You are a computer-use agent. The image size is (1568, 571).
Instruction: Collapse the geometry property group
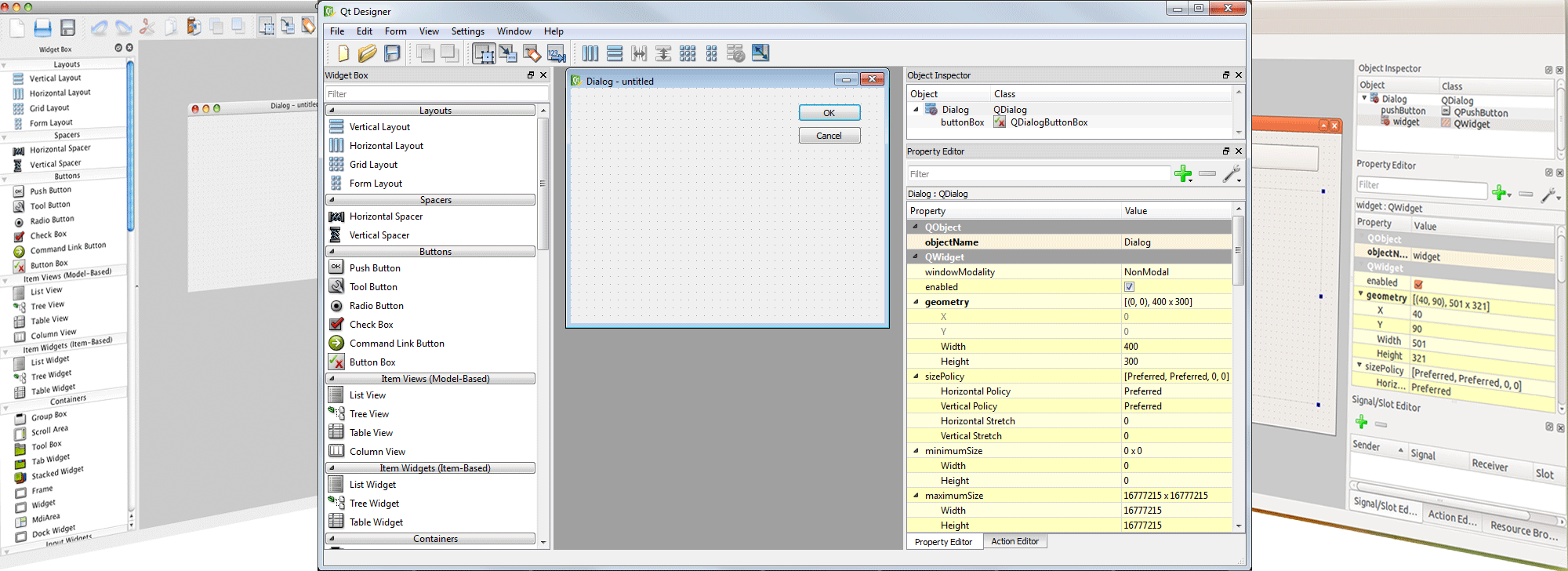[916, 302]
